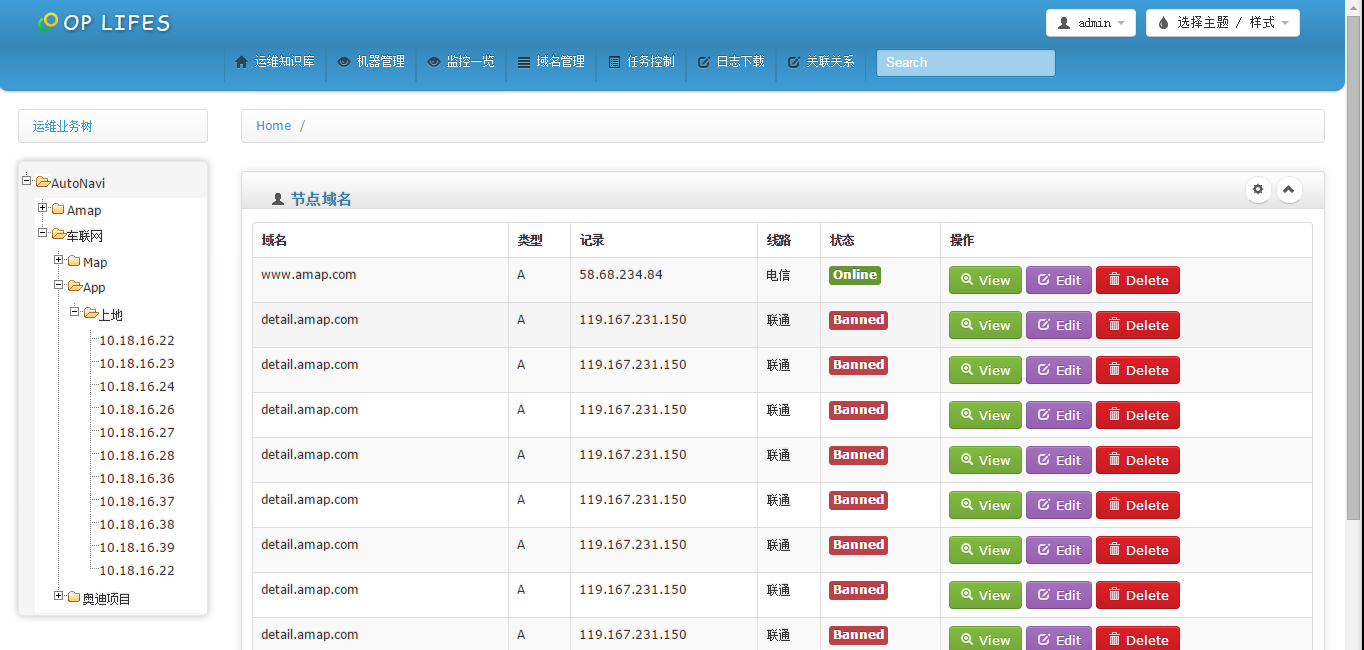Open 运维知识库 menu item
This screenshot has height=650, width=1364.
pyautogui.click(x=275, y=62)
